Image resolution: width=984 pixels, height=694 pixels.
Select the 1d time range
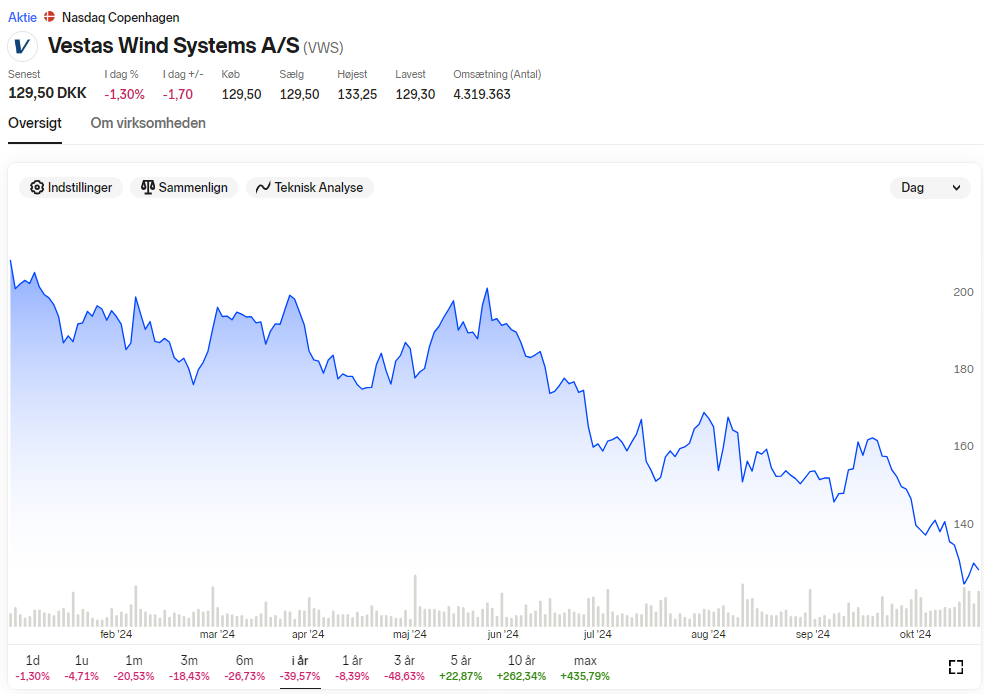click(33, 668)
